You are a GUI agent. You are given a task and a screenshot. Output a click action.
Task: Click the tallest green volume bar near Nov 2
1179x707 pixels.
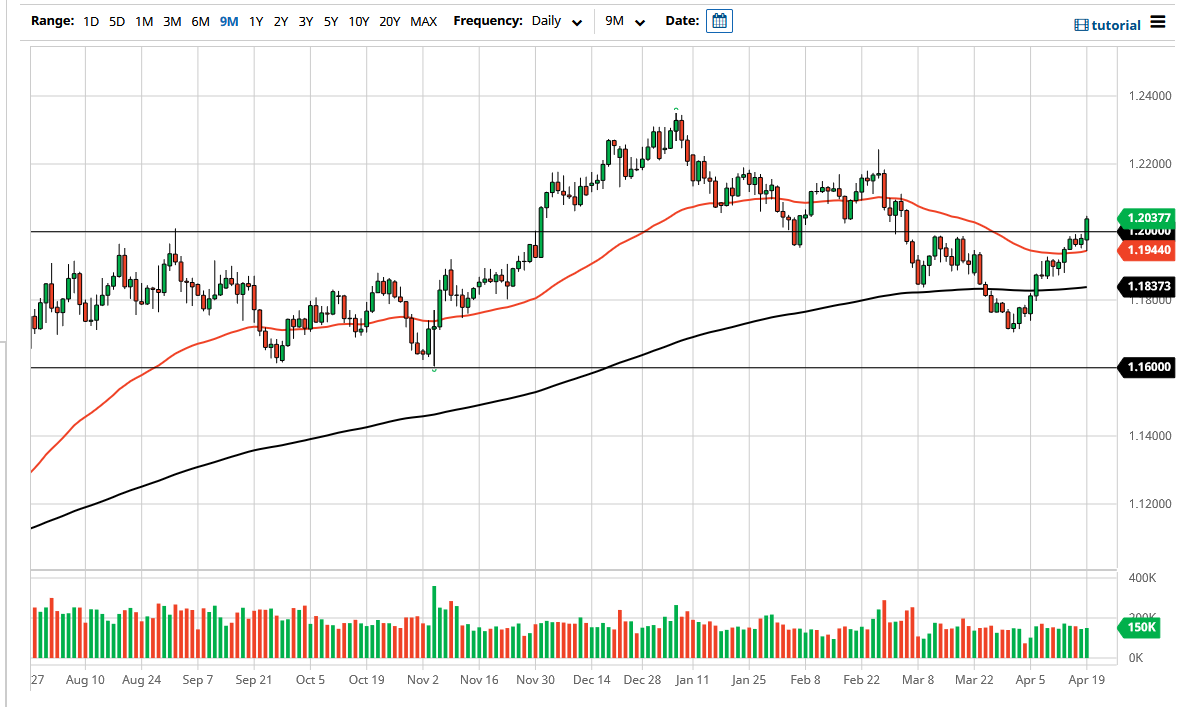coord(434,622)
